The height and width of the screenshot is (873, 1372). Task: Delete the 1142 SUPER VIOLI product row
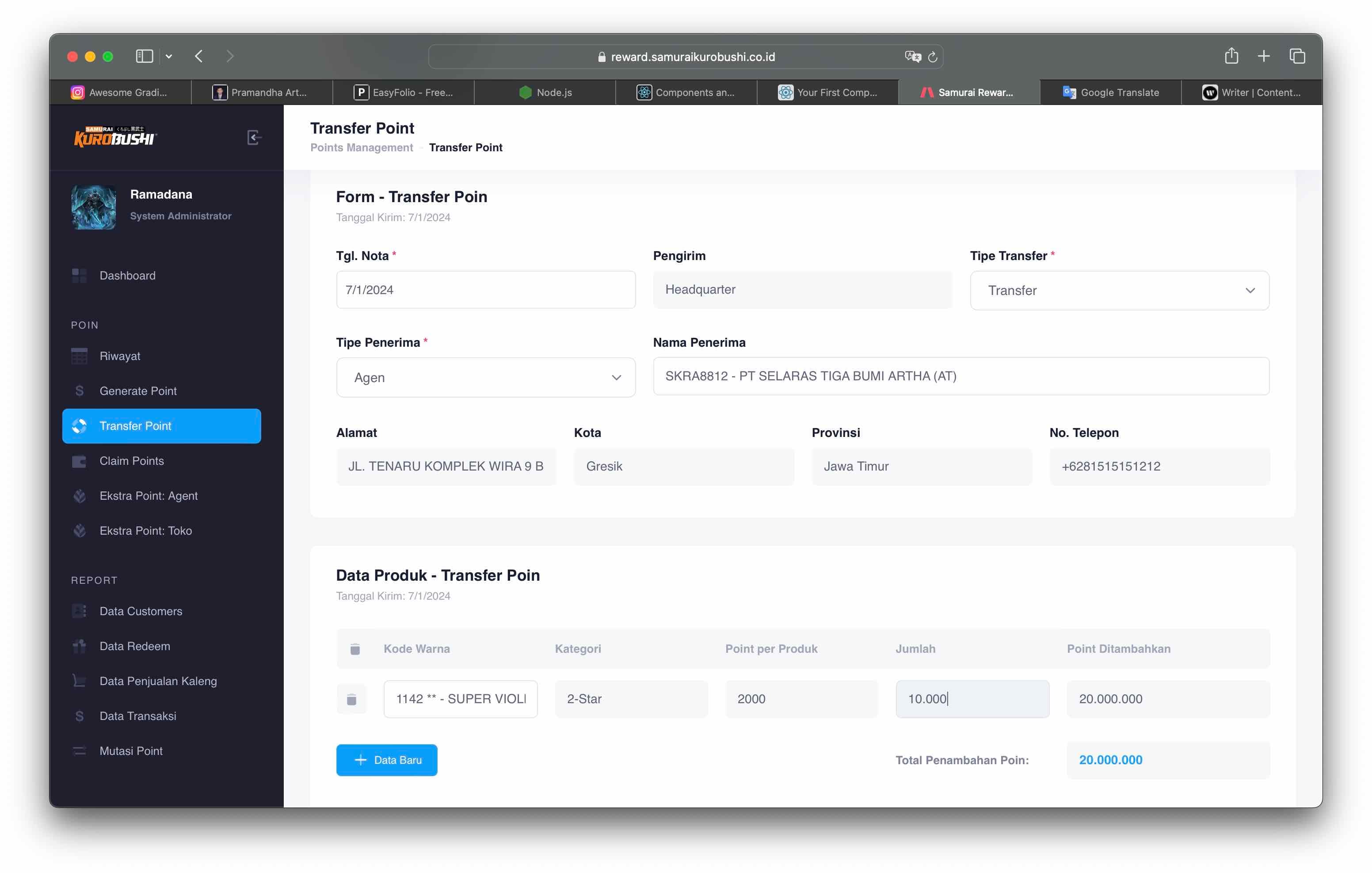click(x=351, y=699)
